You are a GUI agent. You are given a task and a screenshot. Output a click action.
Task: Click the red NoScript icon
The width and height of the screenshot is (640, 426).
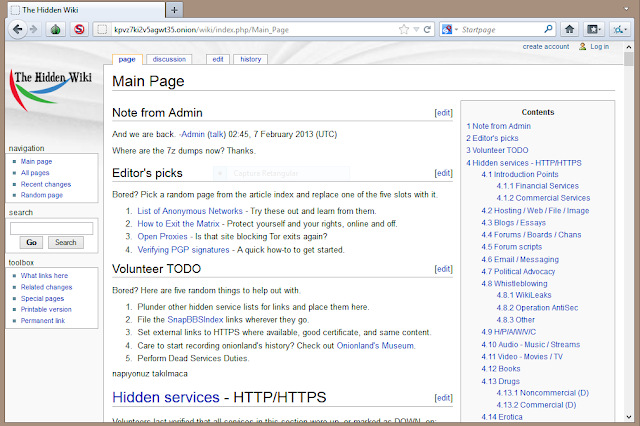click(79, 29)
